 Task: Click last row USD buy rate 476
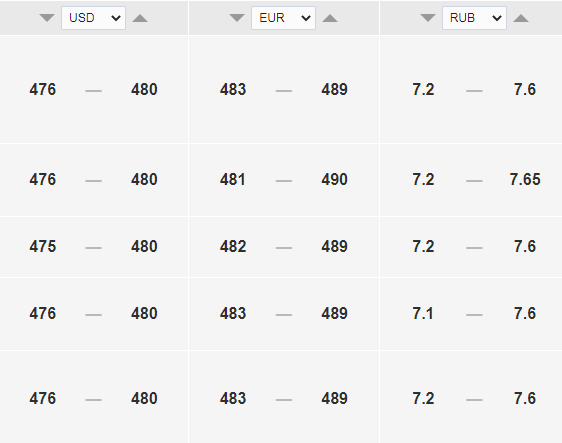43,399
